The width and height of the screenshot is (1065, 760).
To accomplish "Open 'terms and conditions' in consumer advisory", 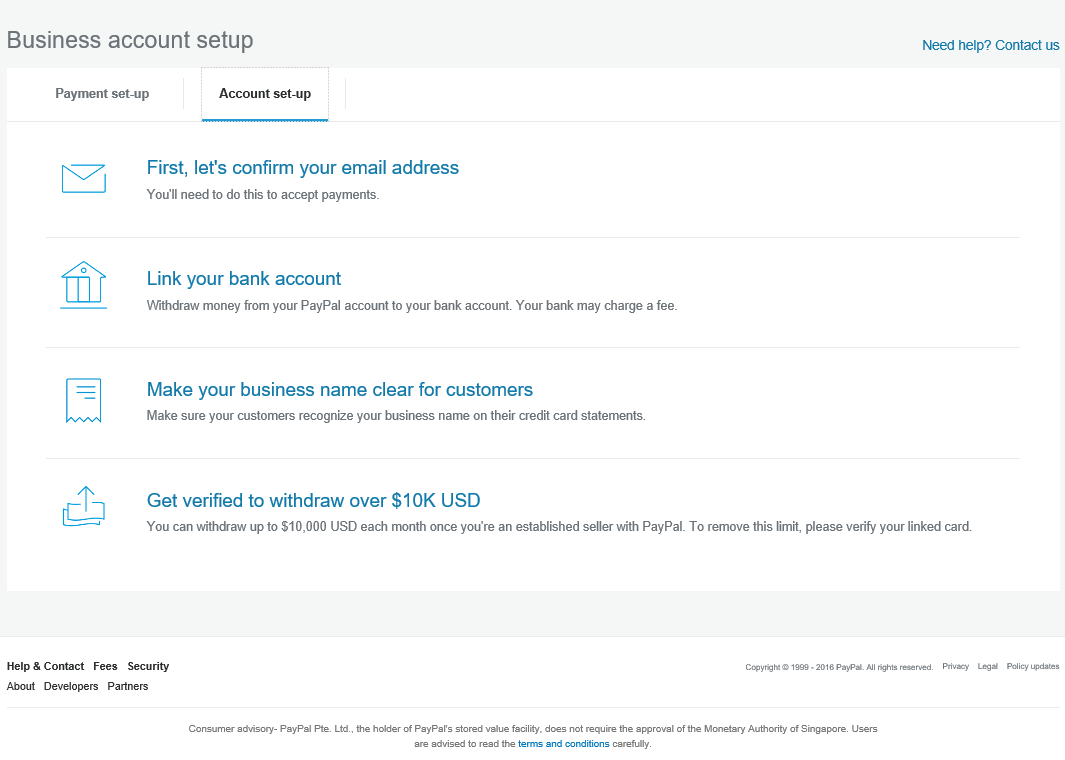I will [563, 744].
